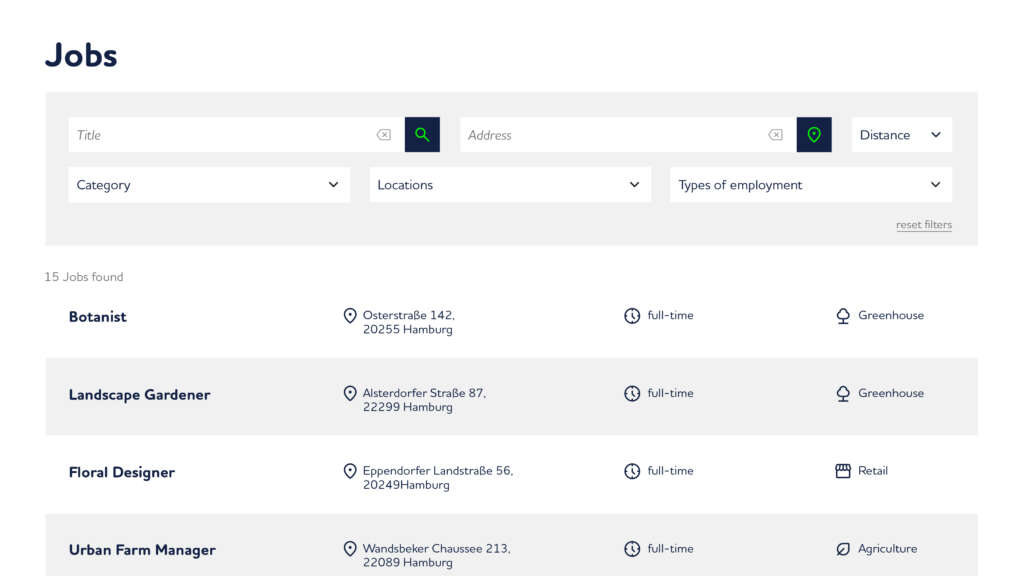The height and width of the screenshot is (576, 1024).
Task: Click the address Osterstraße 142, 20255 Hamburg
Action: coord(409,322)
